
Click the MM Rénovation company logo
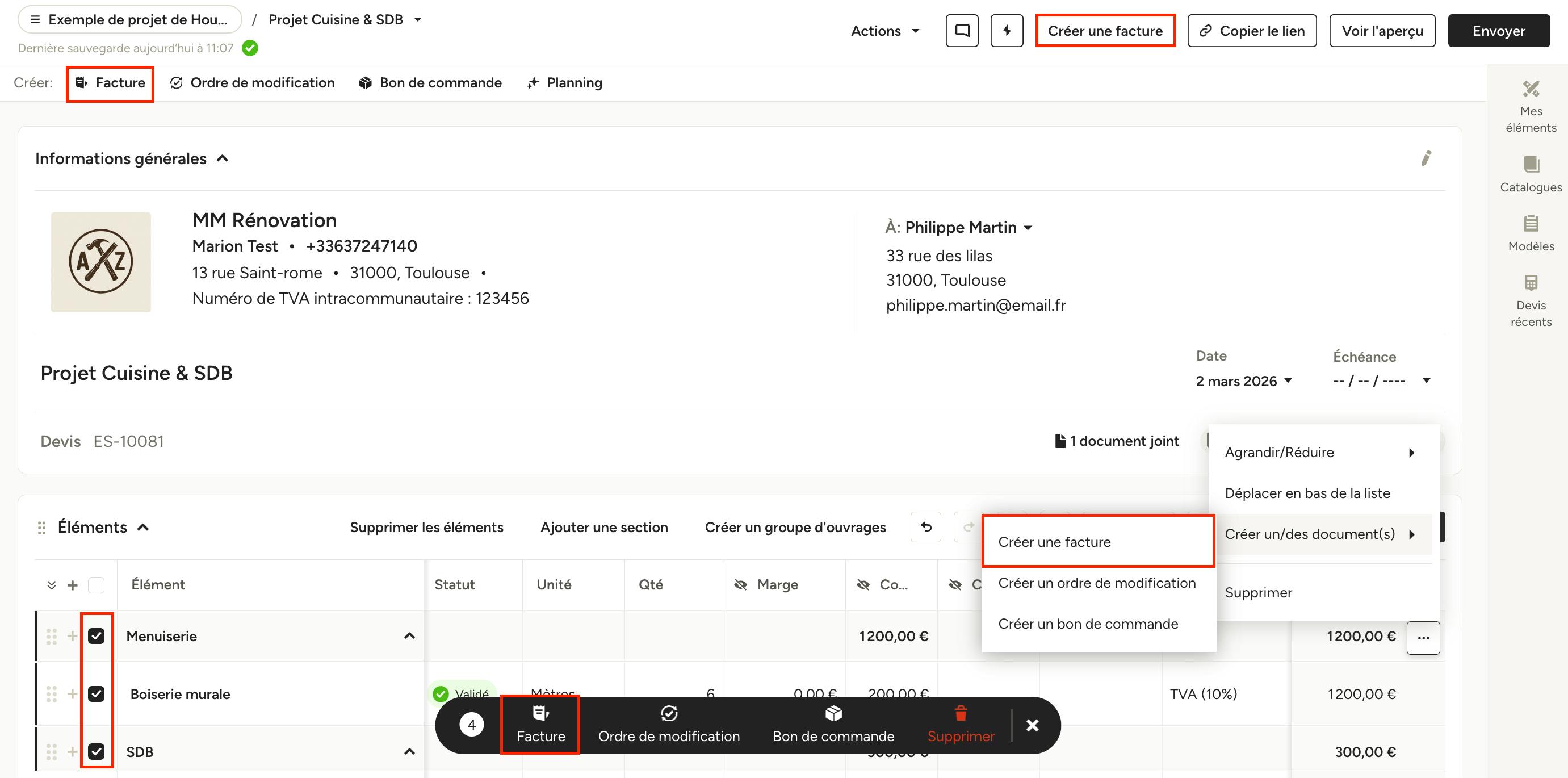click(x=101, y=262)
